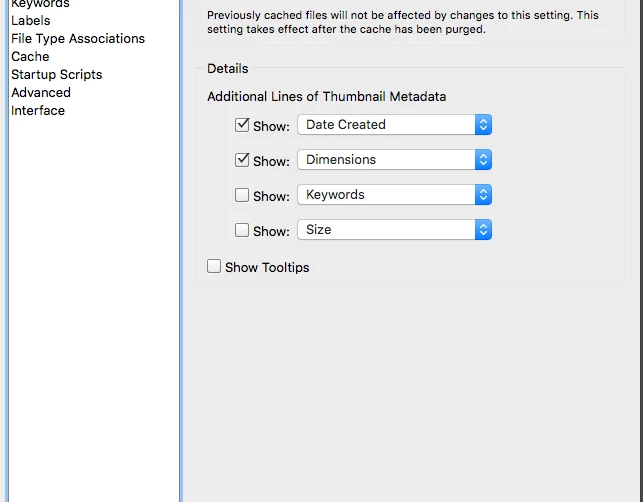Viewport: 643px width, 502px height.
Task: Click the blue arrows beside Date Created
Action: [484, 125]
